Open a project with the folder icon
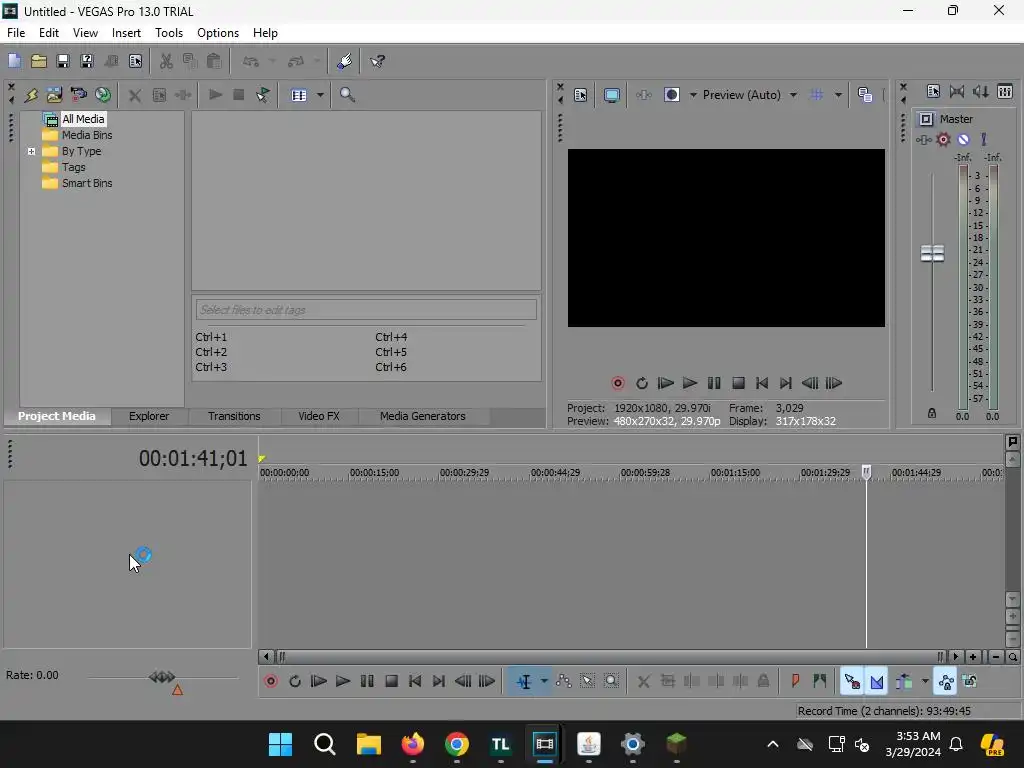1024x768 pixels. (39, 61)
